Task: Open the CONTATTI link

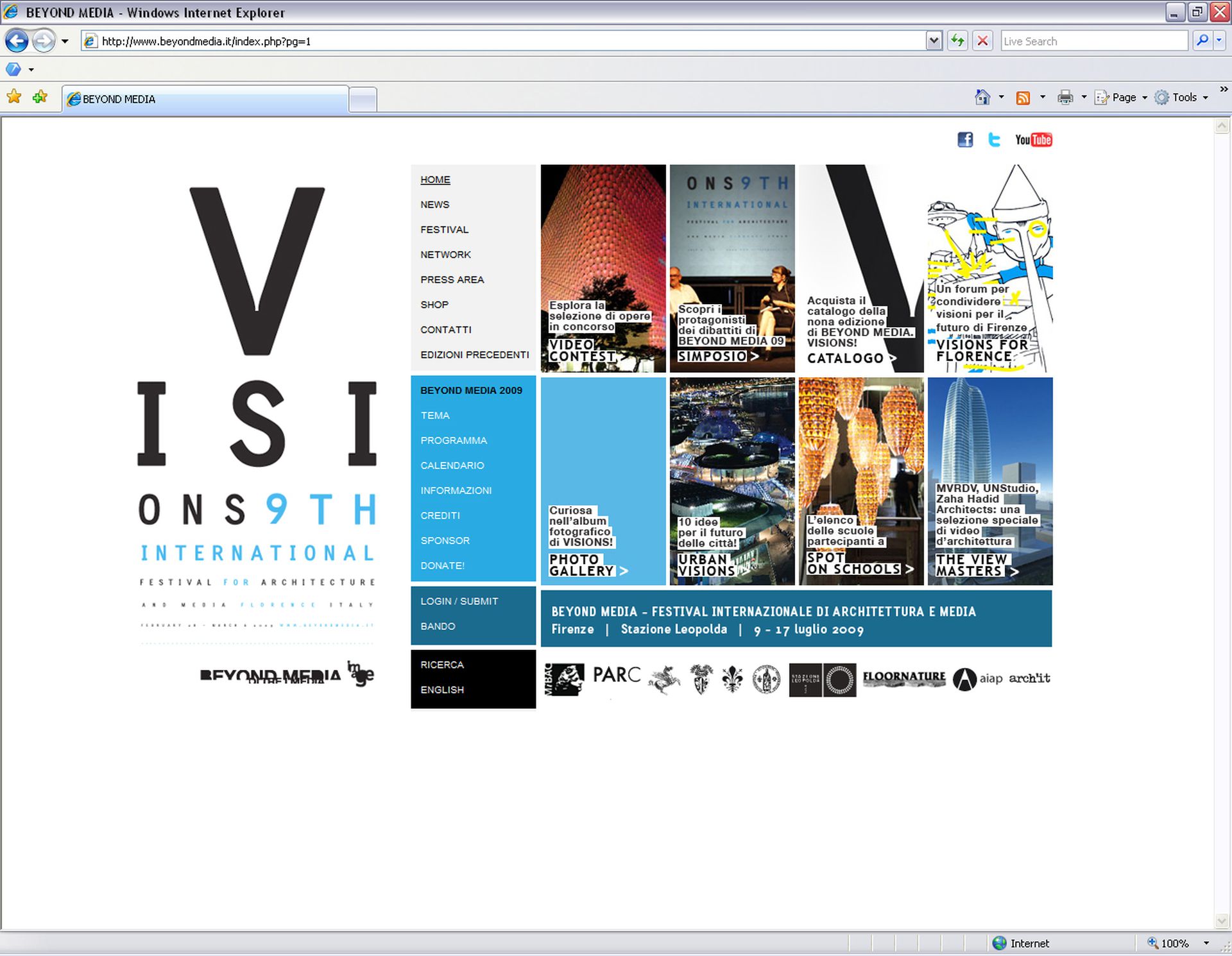Action: click(x=445, y=330)
